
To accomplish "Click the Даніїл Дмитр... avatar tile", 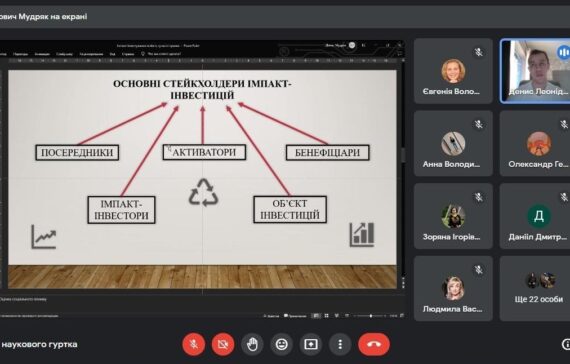I will click(x=535, y=216).
